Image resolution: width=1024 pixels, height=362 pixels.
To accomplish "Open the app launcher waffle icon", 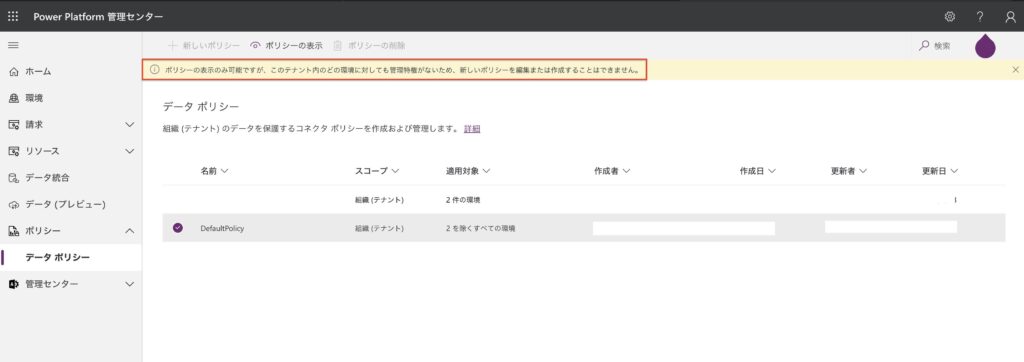I will [x=13, y=16].
